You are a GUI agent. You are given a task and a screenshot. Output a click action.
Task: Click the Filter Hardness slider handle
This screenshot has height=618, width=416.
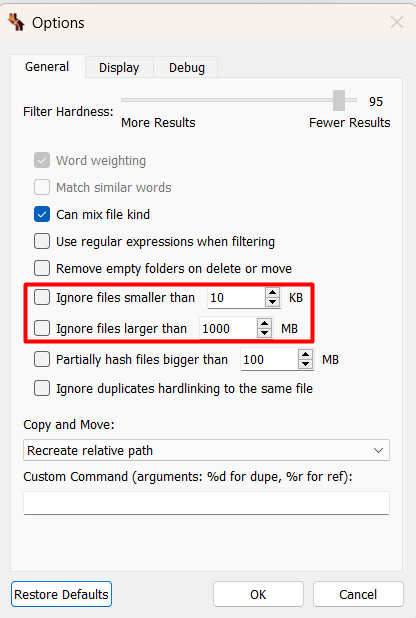[x=339, y=100]
